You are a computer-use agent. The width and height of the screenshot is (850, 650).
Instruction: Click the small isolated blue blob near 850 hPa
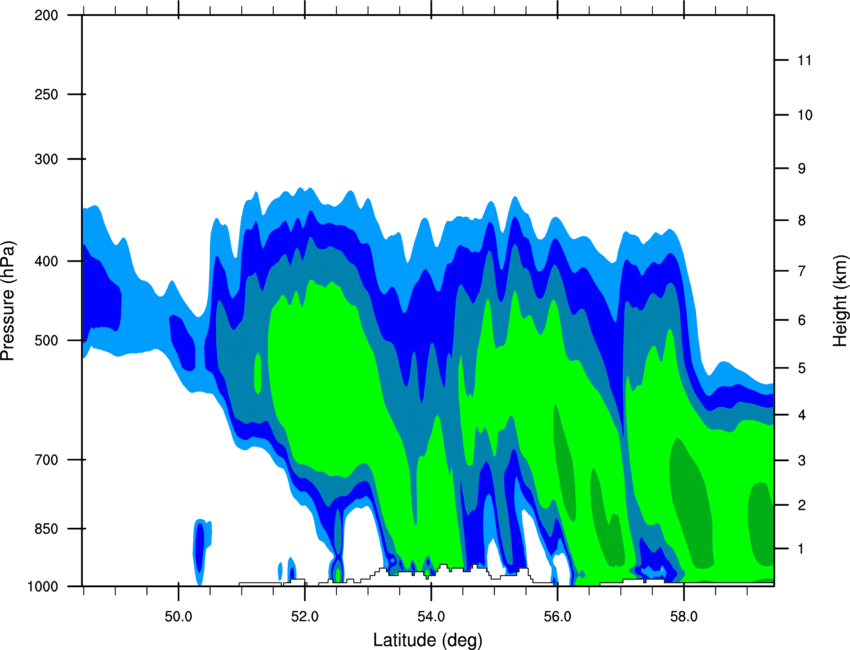pyautogui.click(x=201, y=548)
